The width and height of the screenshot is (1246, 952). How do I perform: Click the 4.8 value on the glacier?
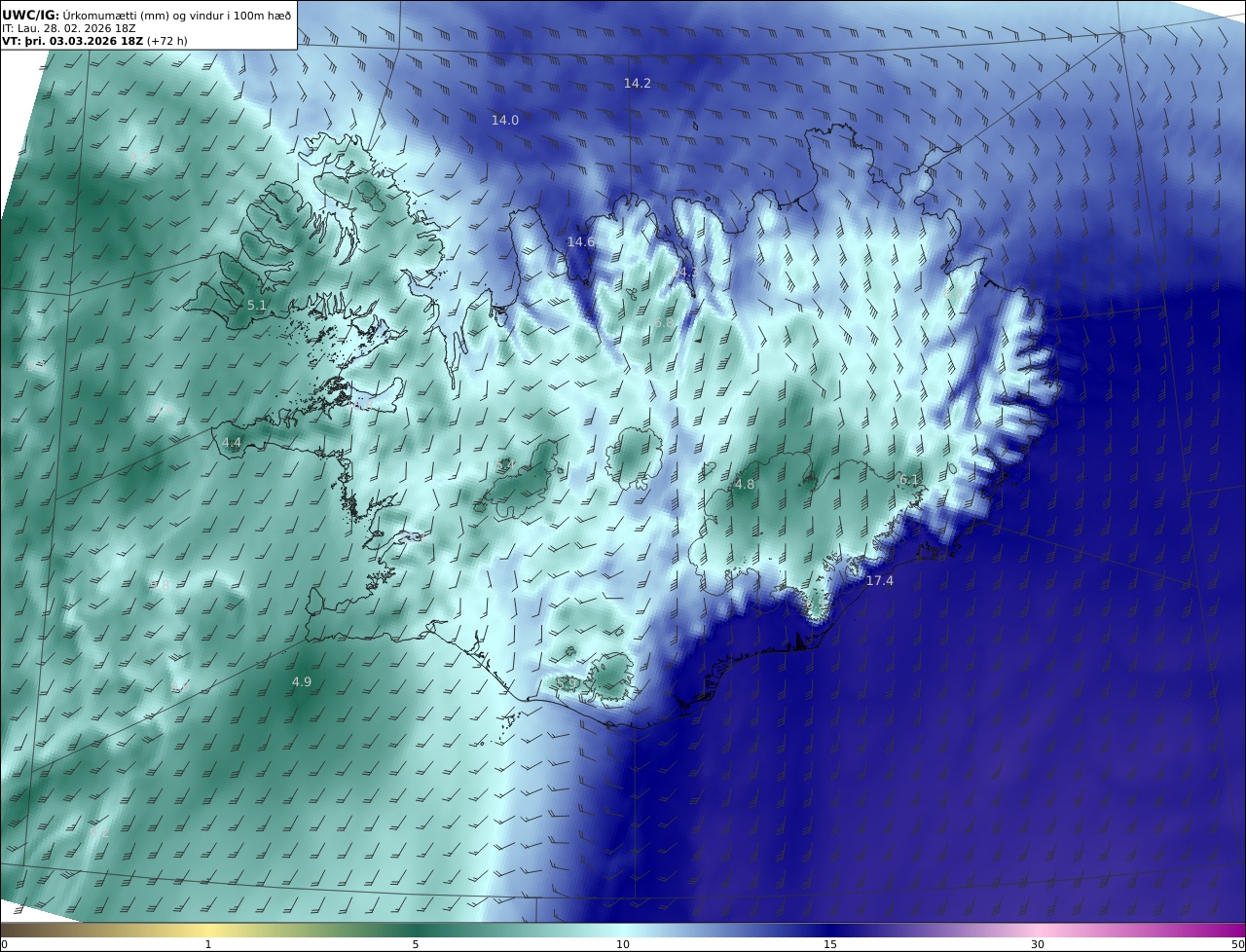click(x=744, y=485)
